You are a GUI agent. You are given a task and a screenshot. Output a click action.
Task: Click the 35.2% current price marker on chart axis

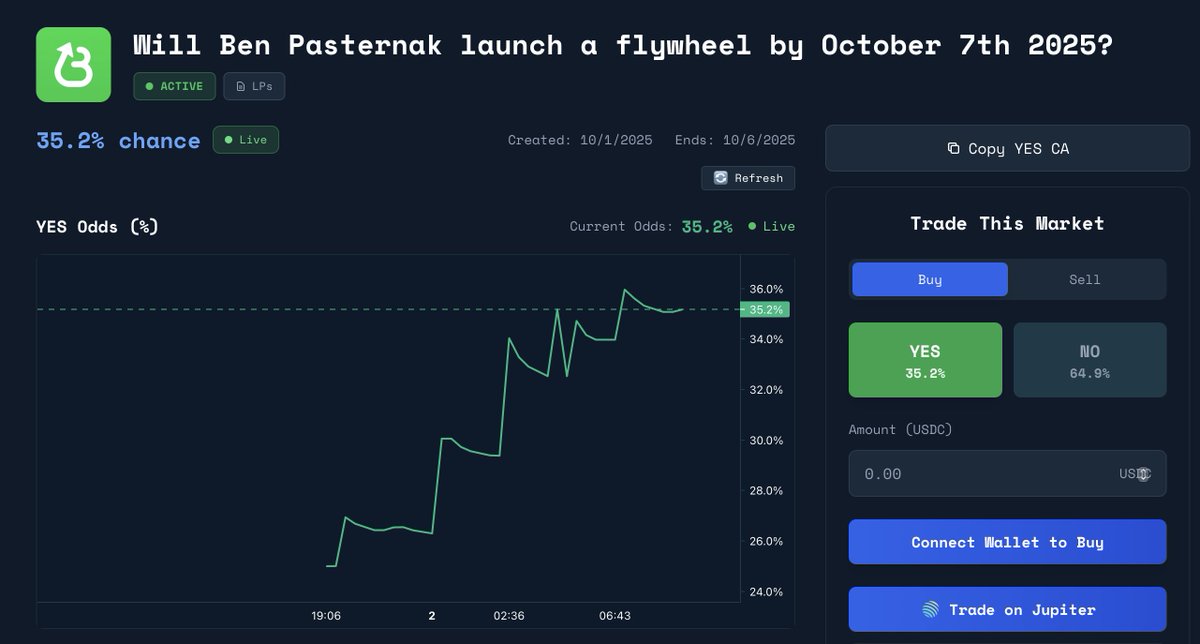(x=765, y=310)
